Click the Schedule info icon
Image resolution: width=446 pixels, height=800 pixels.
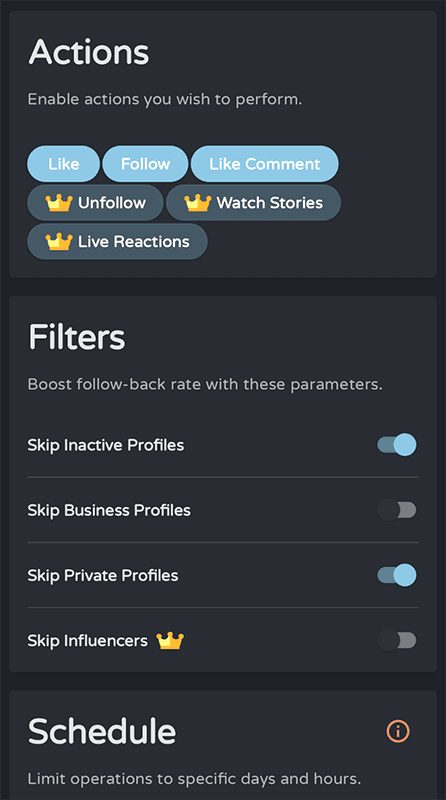[x=398, y=731]
